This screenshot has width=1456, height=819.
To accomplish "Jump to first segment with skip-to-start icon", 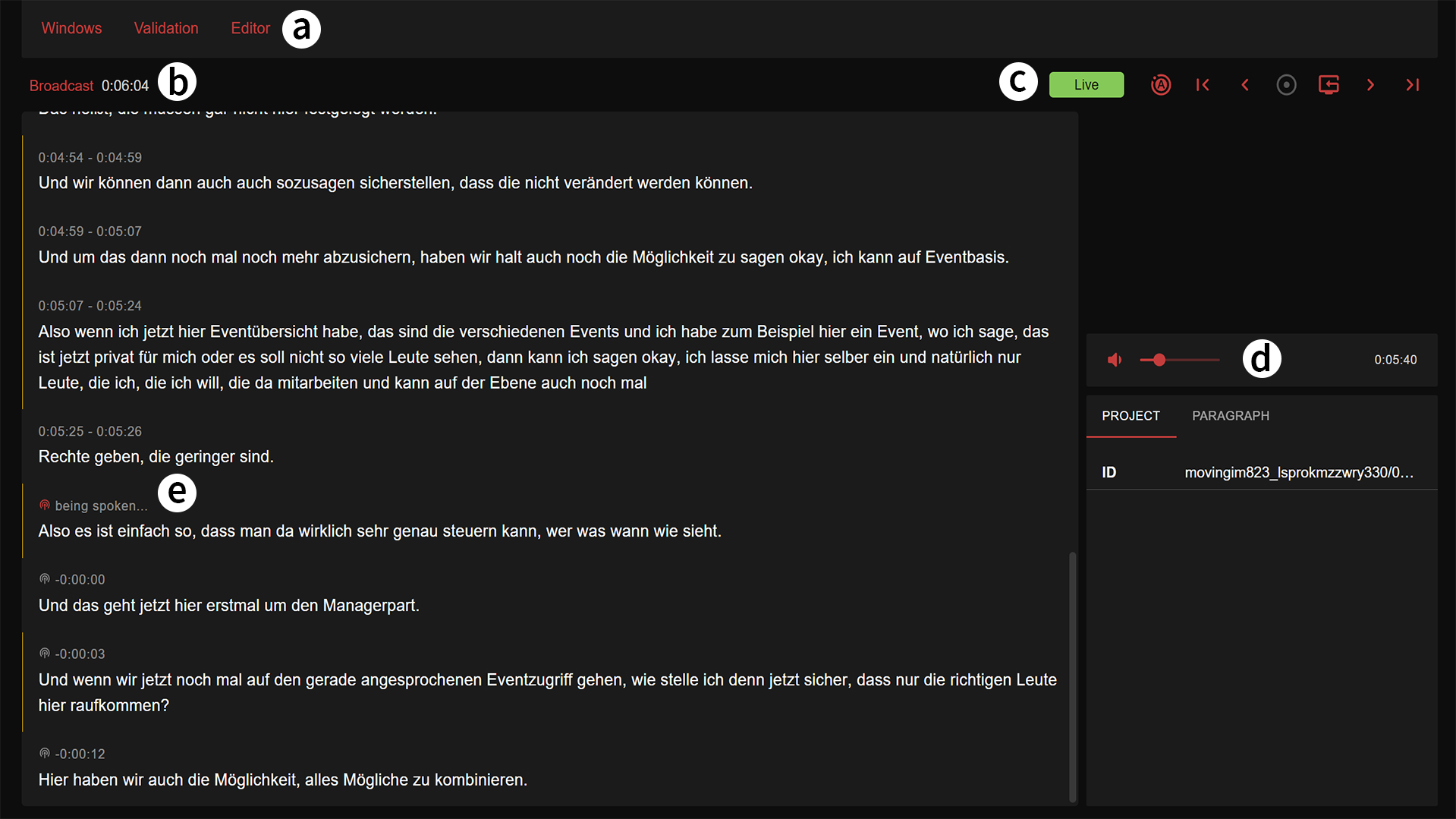I will coord(1203,85).
